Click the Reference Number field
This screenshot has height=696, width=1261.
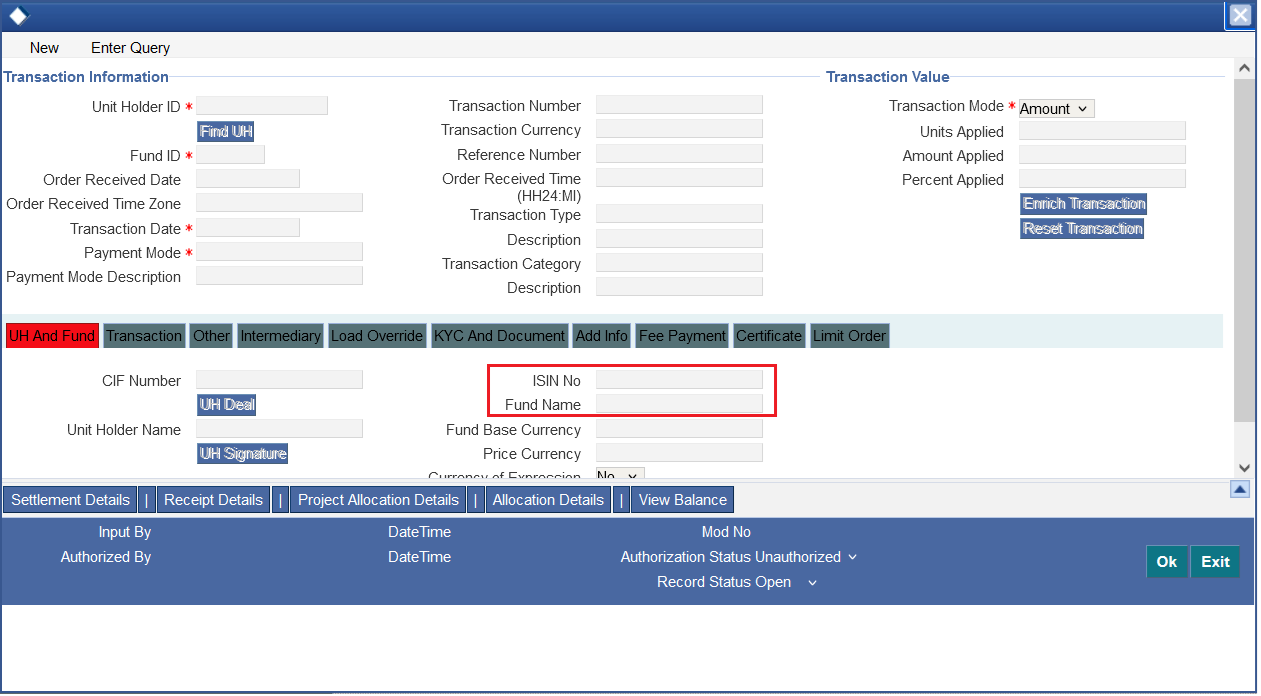679,154
